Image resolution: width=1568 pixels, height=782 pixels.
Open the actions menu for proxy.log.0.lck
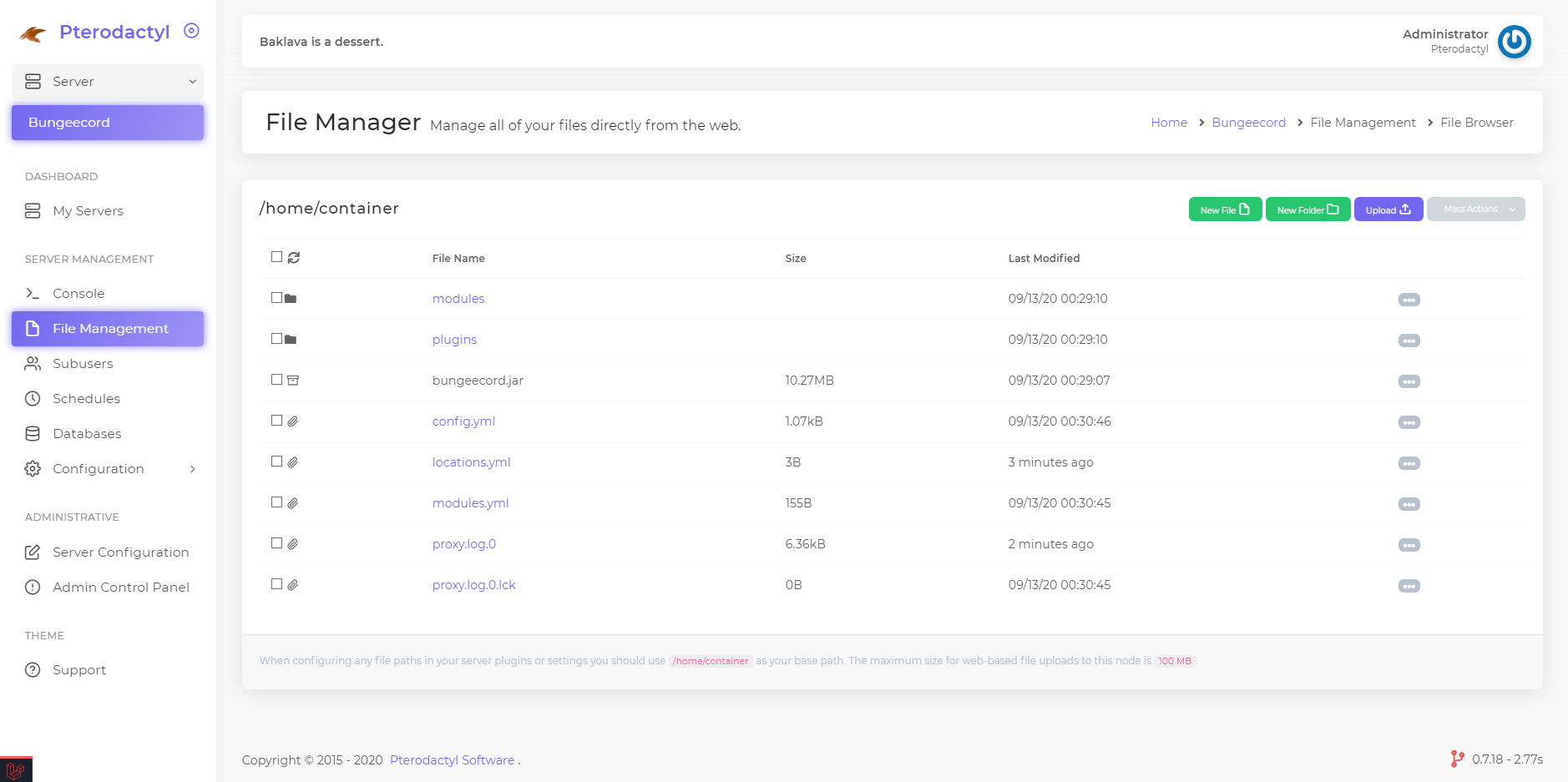[1409, 586]
